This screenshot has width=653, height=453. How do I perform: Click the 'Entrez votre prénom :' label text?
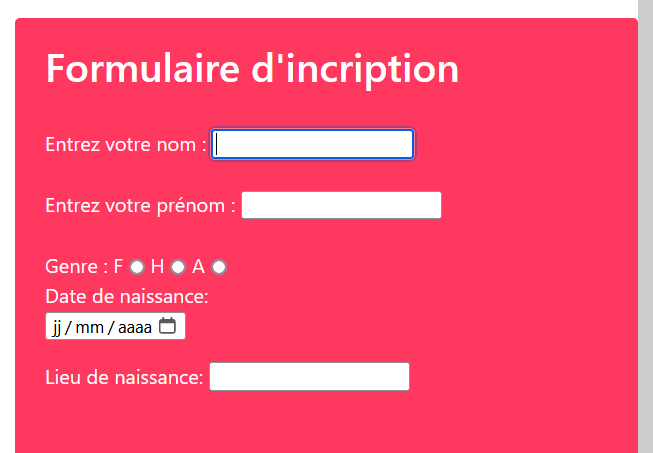140,206
